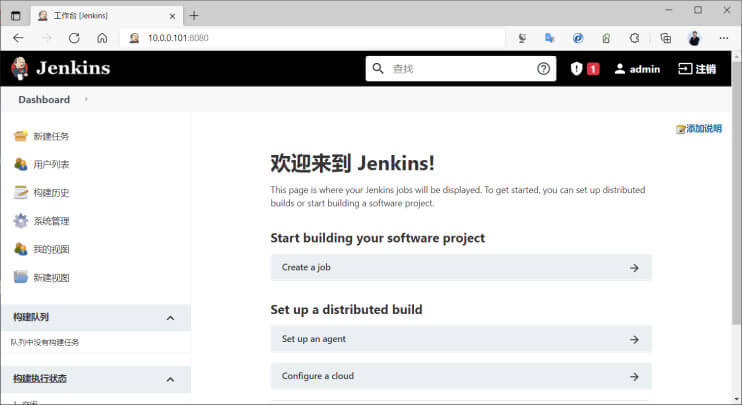The width and height of the screenshot is (742, 405).
Task: Focus the 查找 search box
Action: (460, 69)
